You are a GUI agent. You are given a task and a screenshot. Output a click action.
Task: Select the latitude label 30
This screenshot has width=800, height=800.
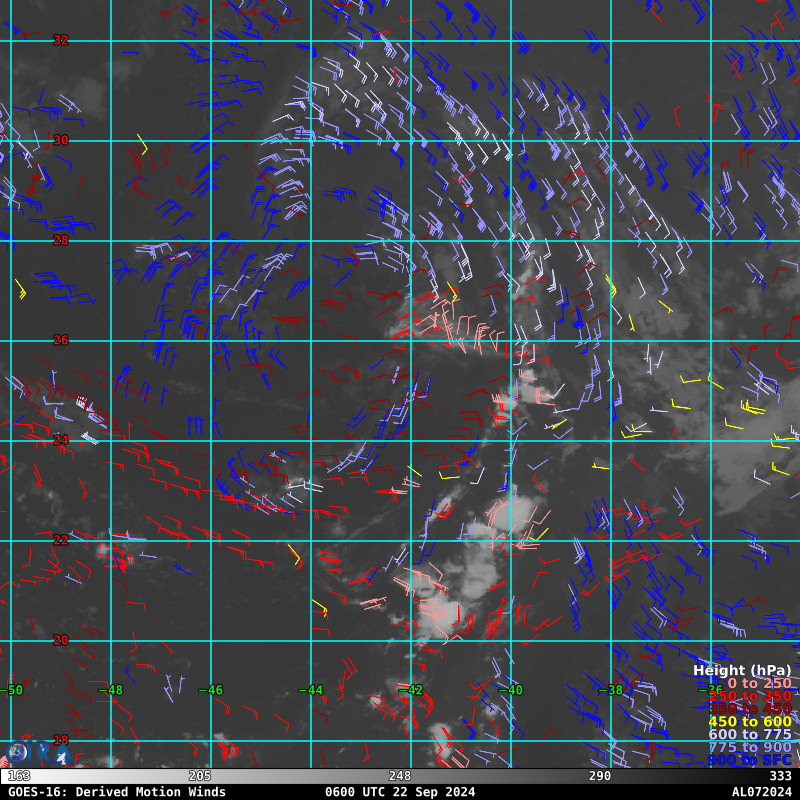coord(61,140)
